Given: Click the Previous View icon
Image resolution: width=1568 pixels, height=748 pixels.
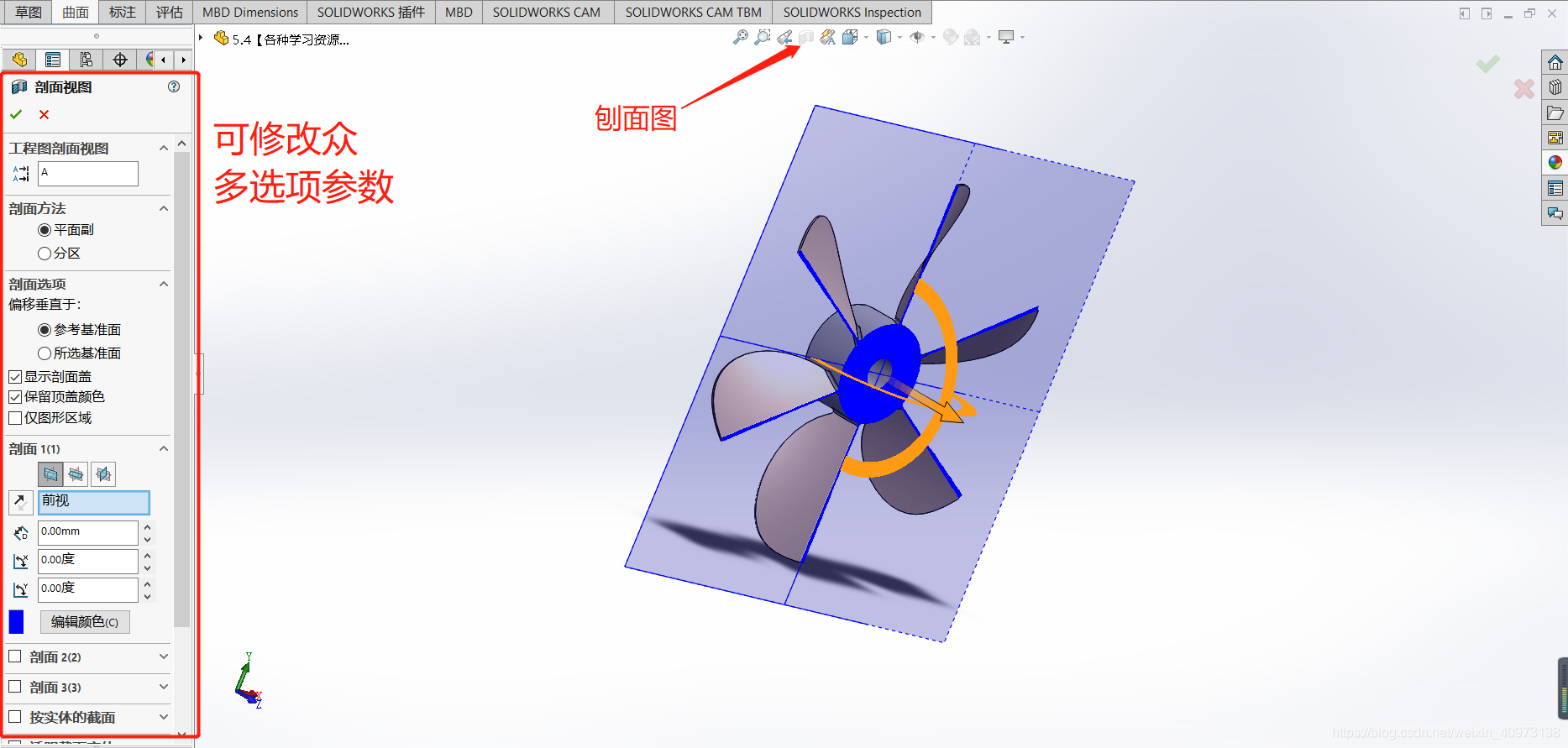Looking at the screenshot, I should tap(784, 37).
